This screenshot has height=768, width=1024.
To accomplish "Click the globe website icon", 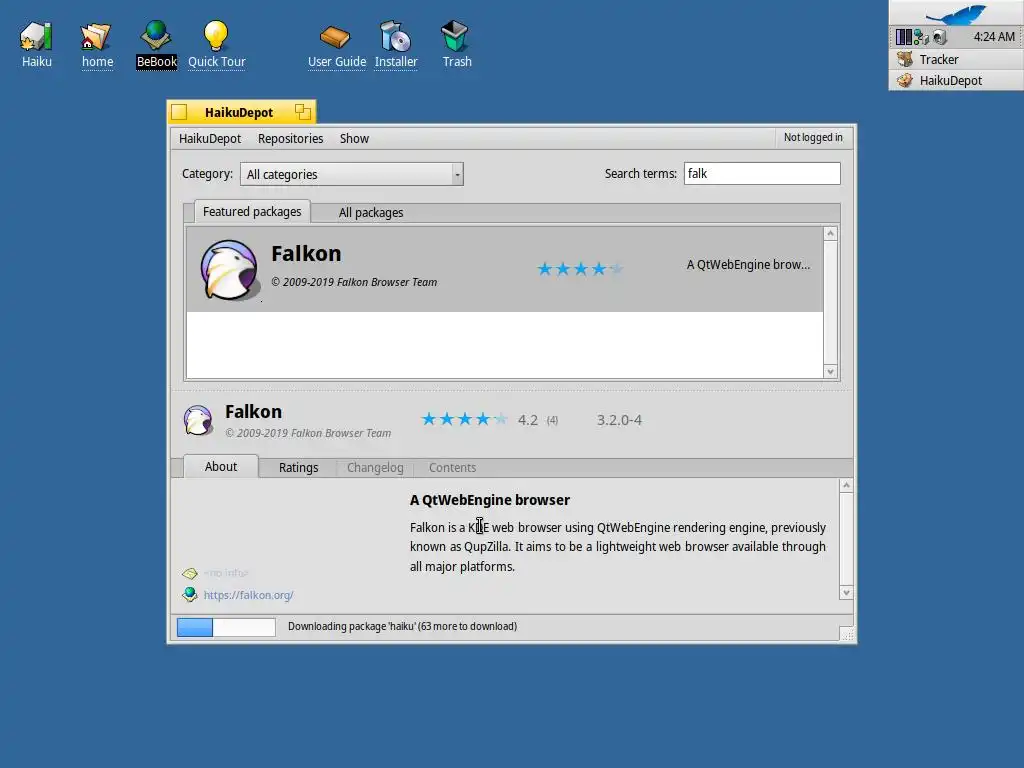I will pyautogui.click(x=189, y=594).
